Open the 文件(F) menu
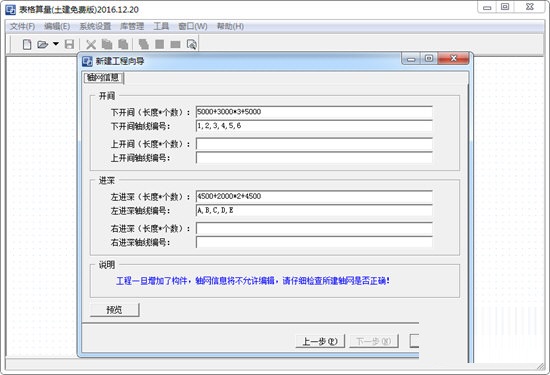This screenshot has height=375, width=550. coord(22,26)
